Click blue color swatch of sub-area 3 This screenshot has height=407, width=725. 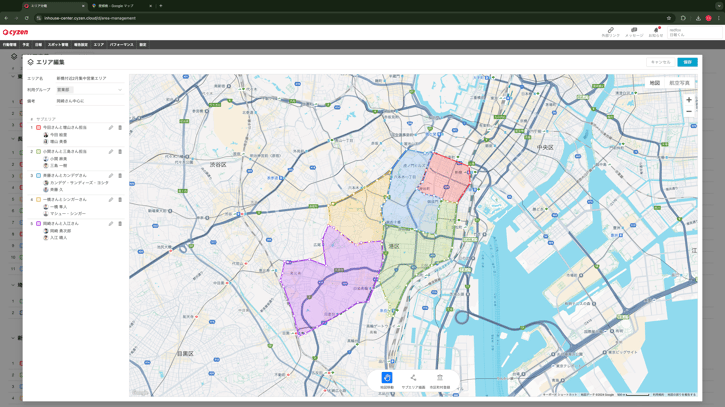tap(38, 176)
